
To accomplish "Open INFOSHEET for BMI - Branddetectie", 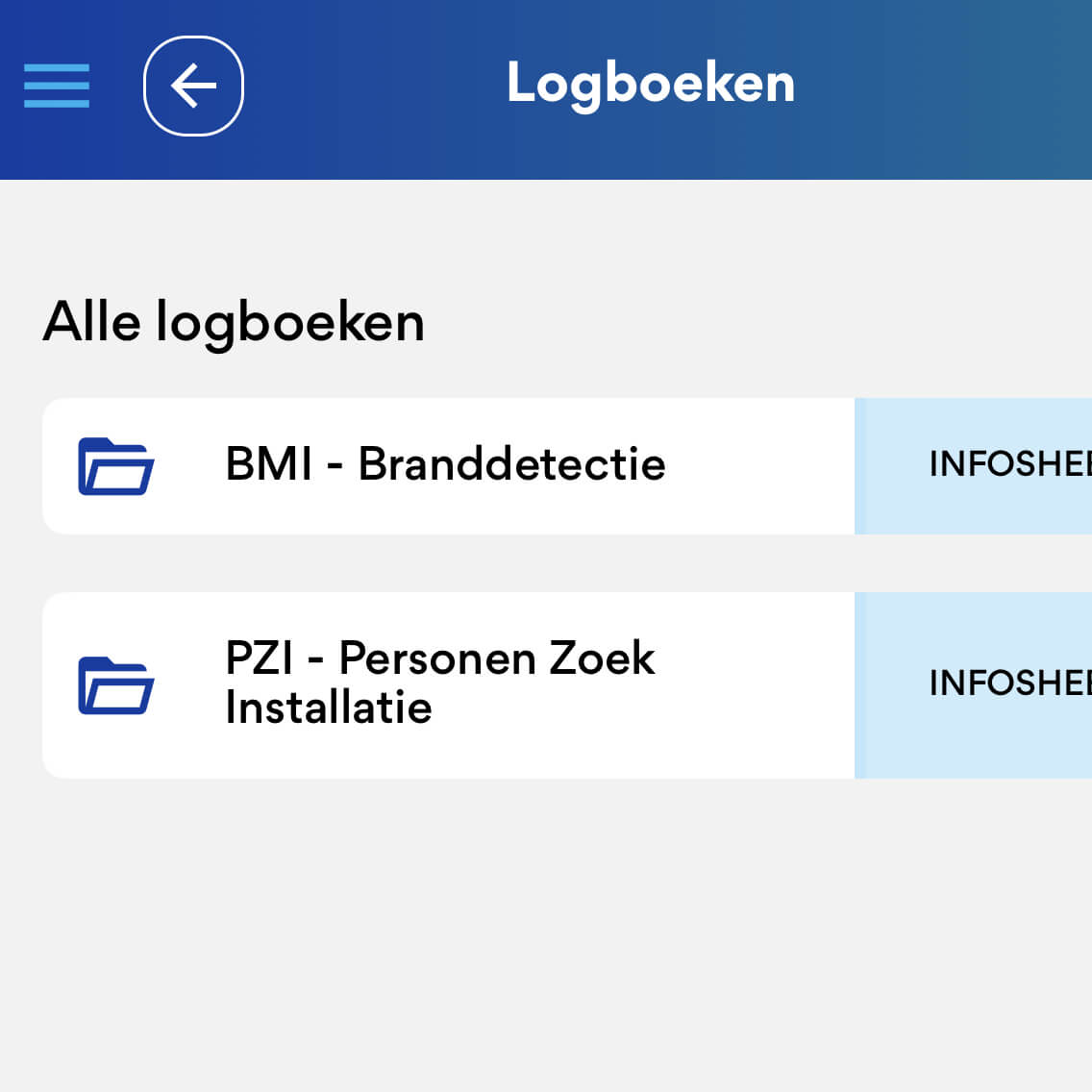I will (x=1007, y=464).
